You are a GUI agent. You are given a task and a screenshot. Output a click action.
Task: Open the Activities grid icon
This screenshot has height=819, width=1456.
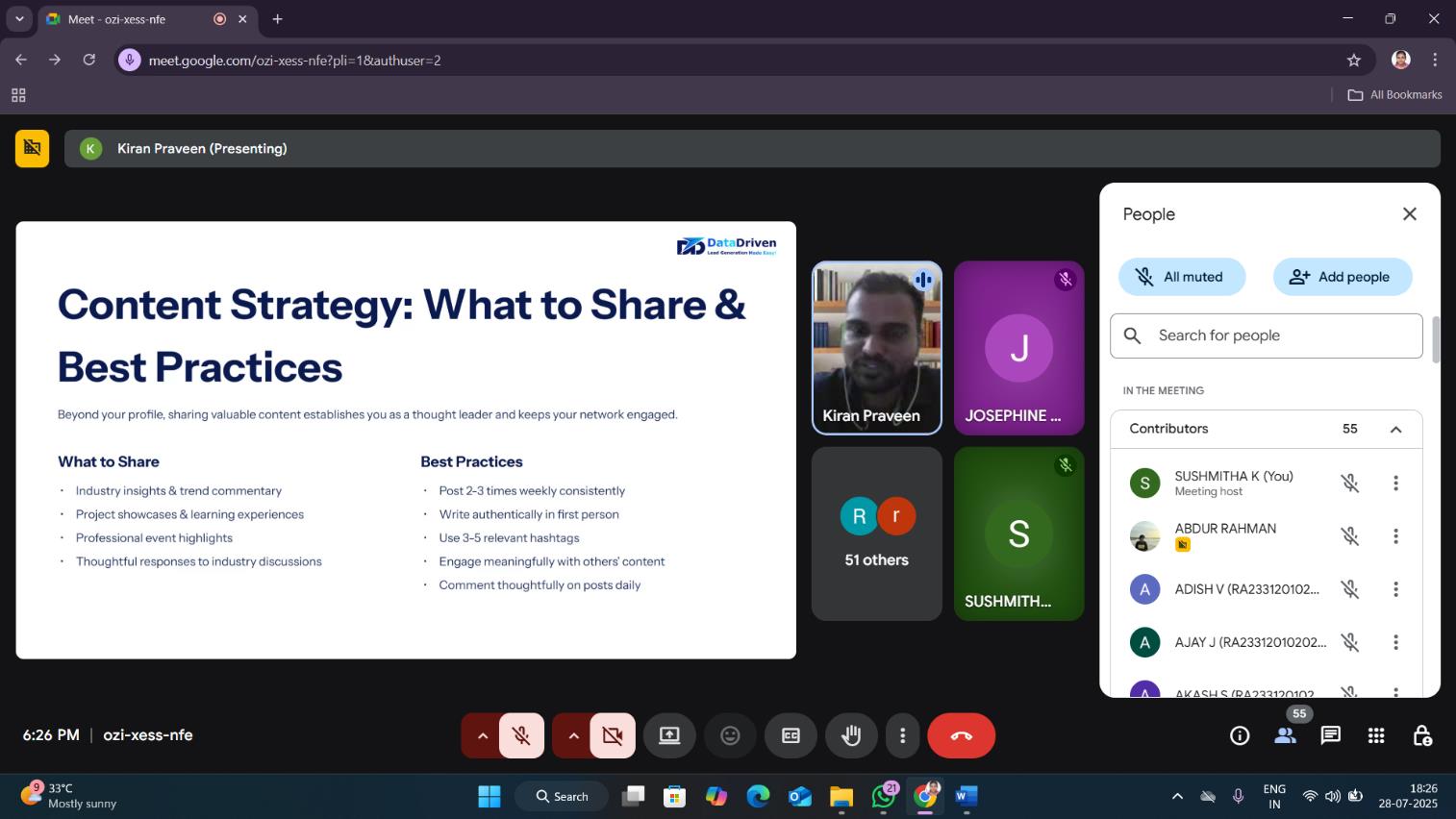pos(1376,735)
